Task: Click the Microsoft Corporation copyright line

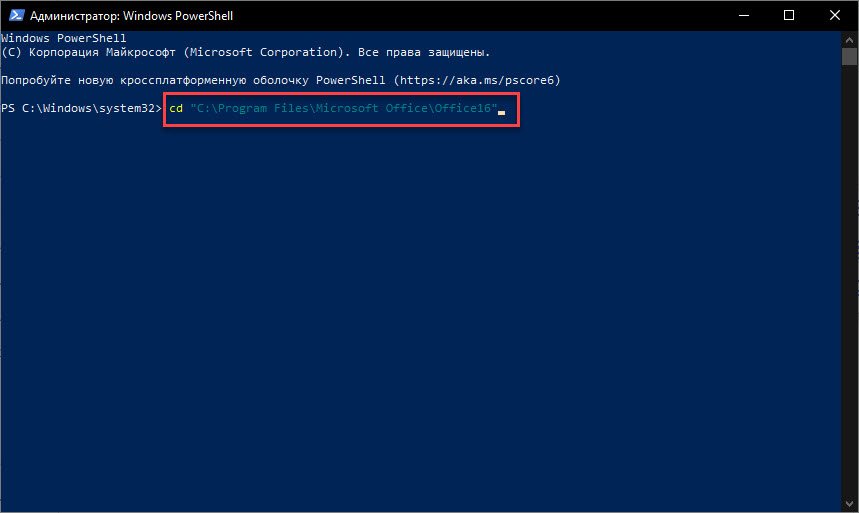Action: 245,52
